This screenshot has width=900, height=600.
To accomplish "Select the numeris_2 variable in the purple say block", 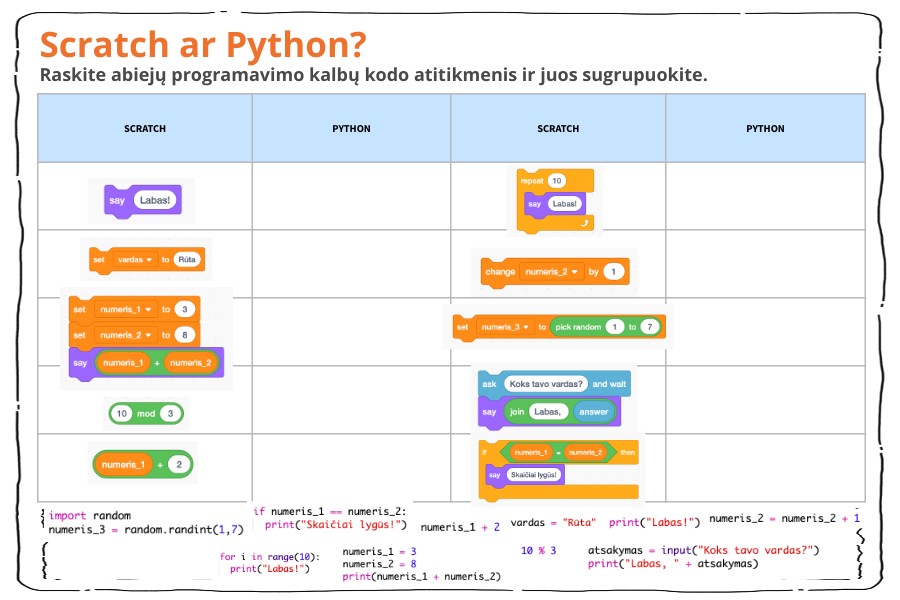I will [x=191, y=363].
